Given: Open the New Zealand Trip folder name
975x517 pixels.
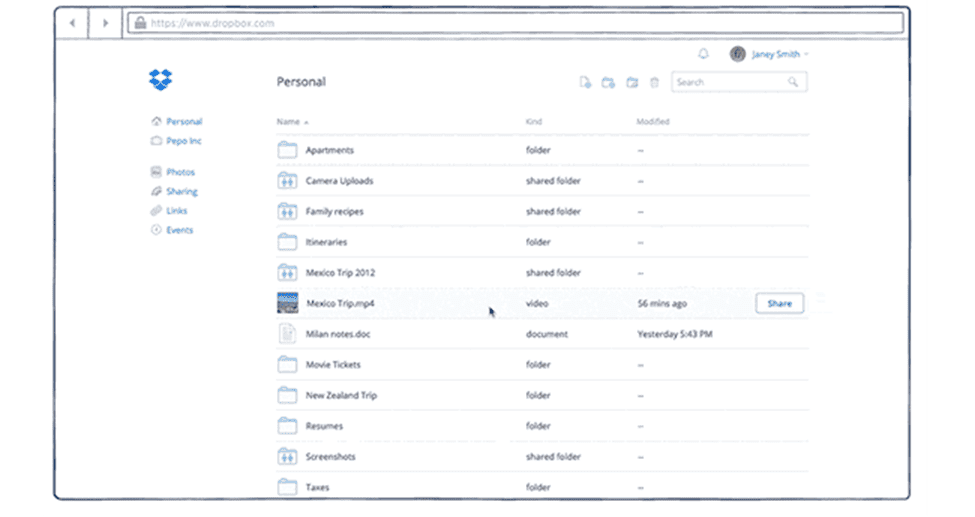Looking at the screenshot, I should point(341,395).
